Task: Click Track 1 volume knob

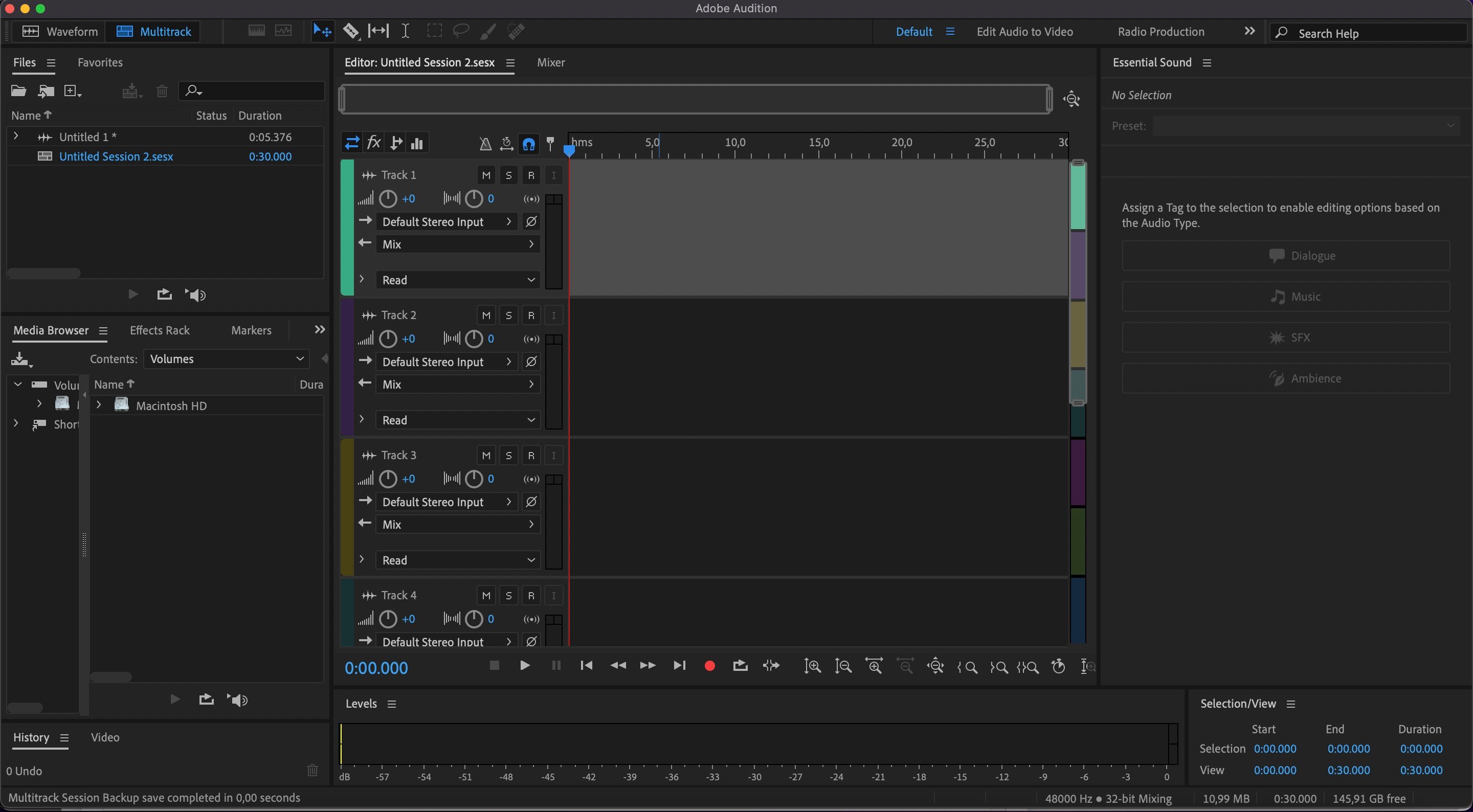Action: [x=388, y=199]
